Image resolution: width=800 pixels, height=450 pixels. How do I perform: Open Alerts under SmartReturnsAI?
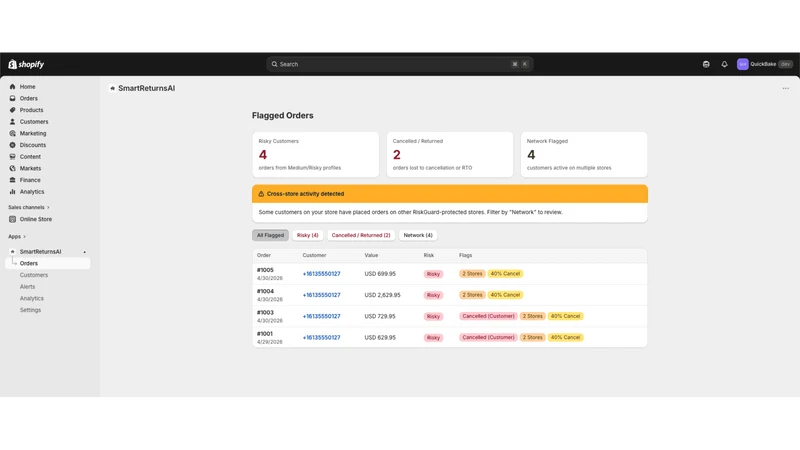[28, 287]
